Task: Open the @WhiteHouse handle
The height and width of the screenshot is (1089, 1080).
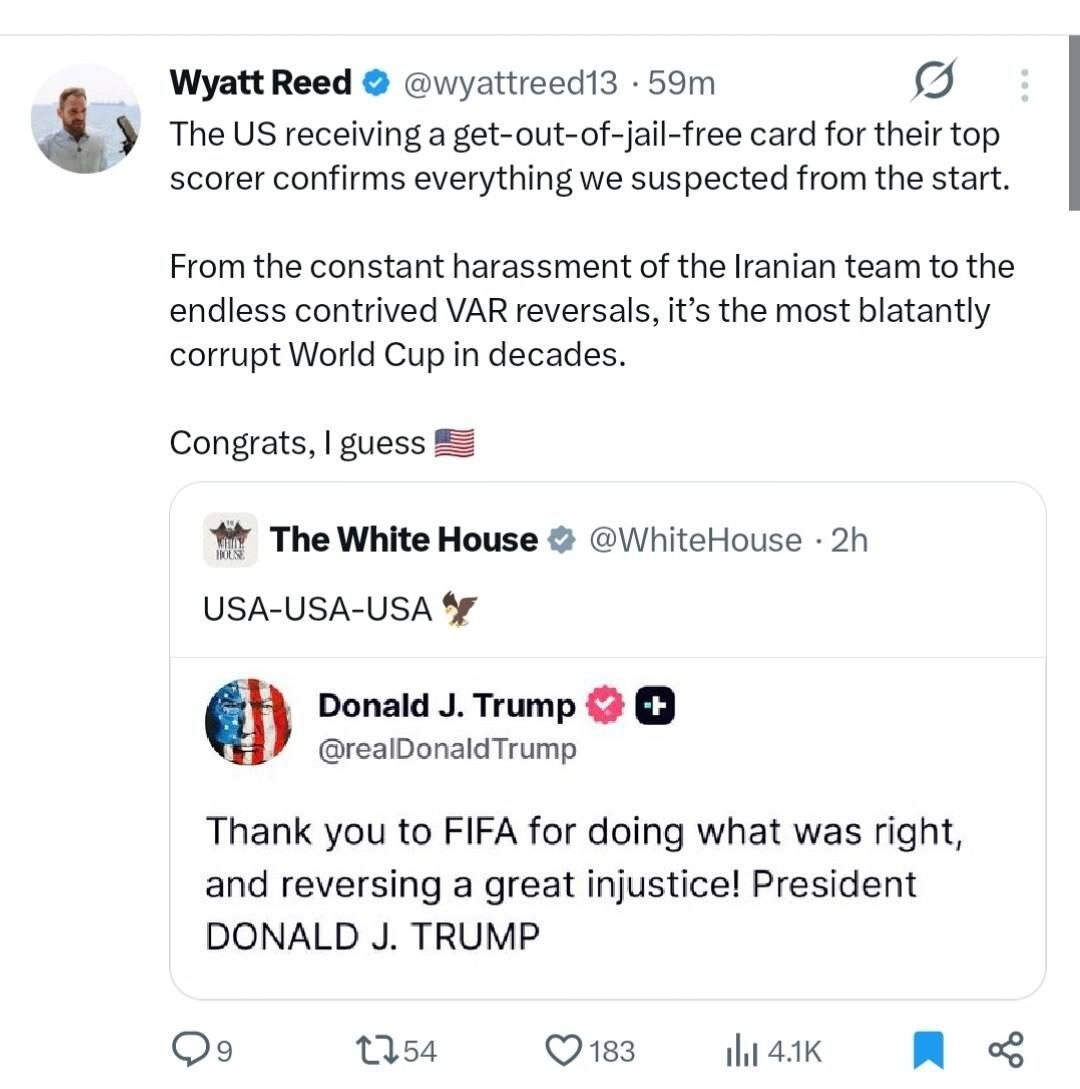Action: [695, 540]
